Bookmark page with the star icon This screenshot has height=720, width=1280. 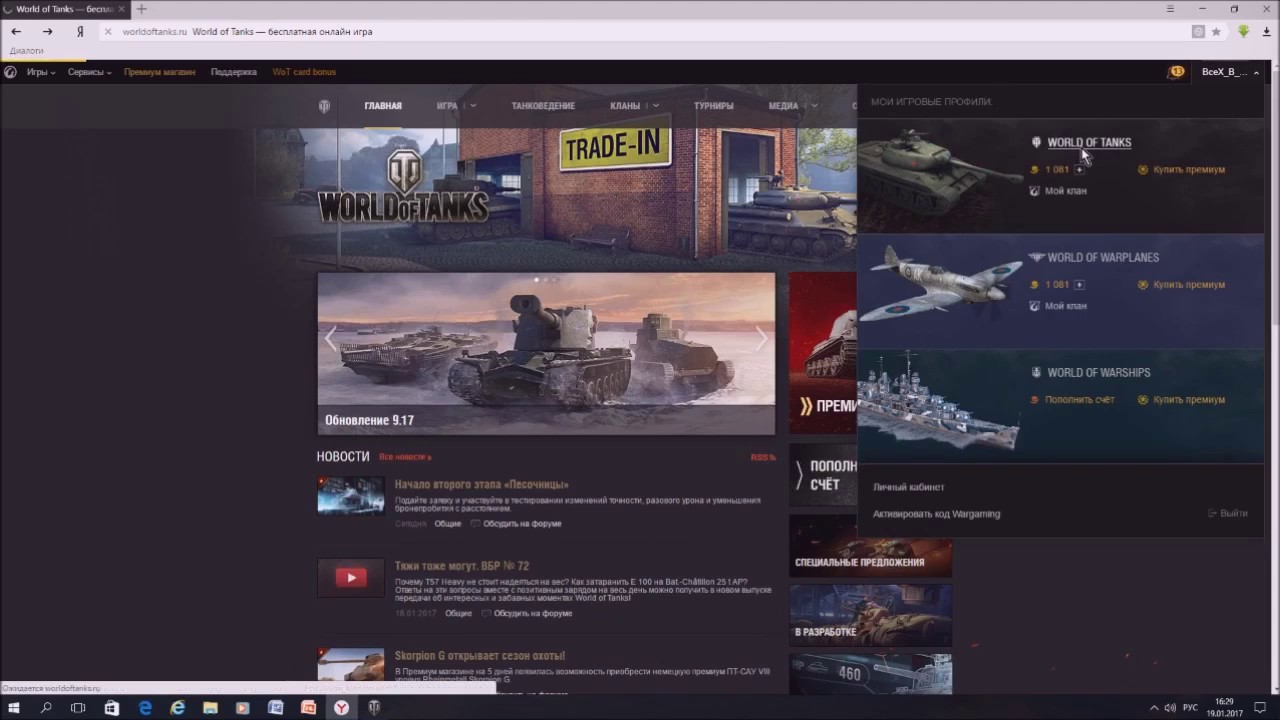[1216, 31]
